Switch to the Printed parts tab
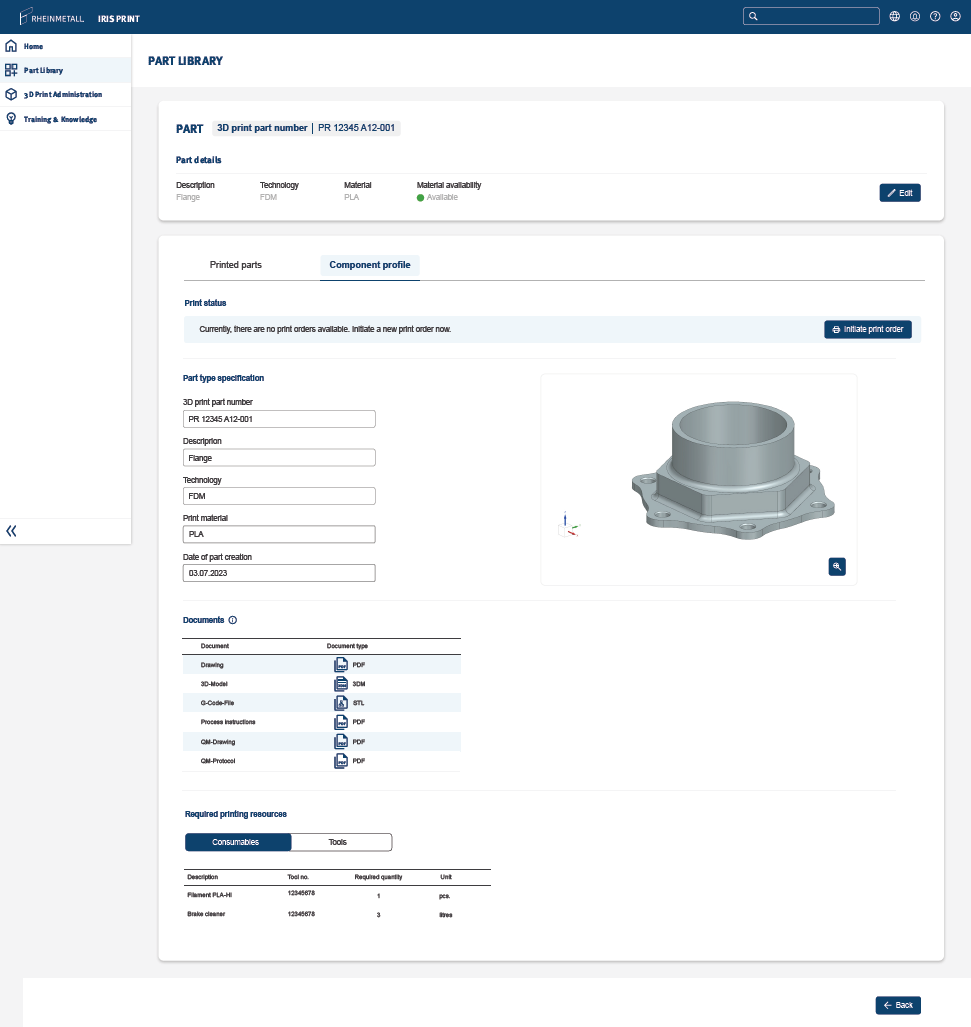 pyautogui.click(x=236, y=265)
